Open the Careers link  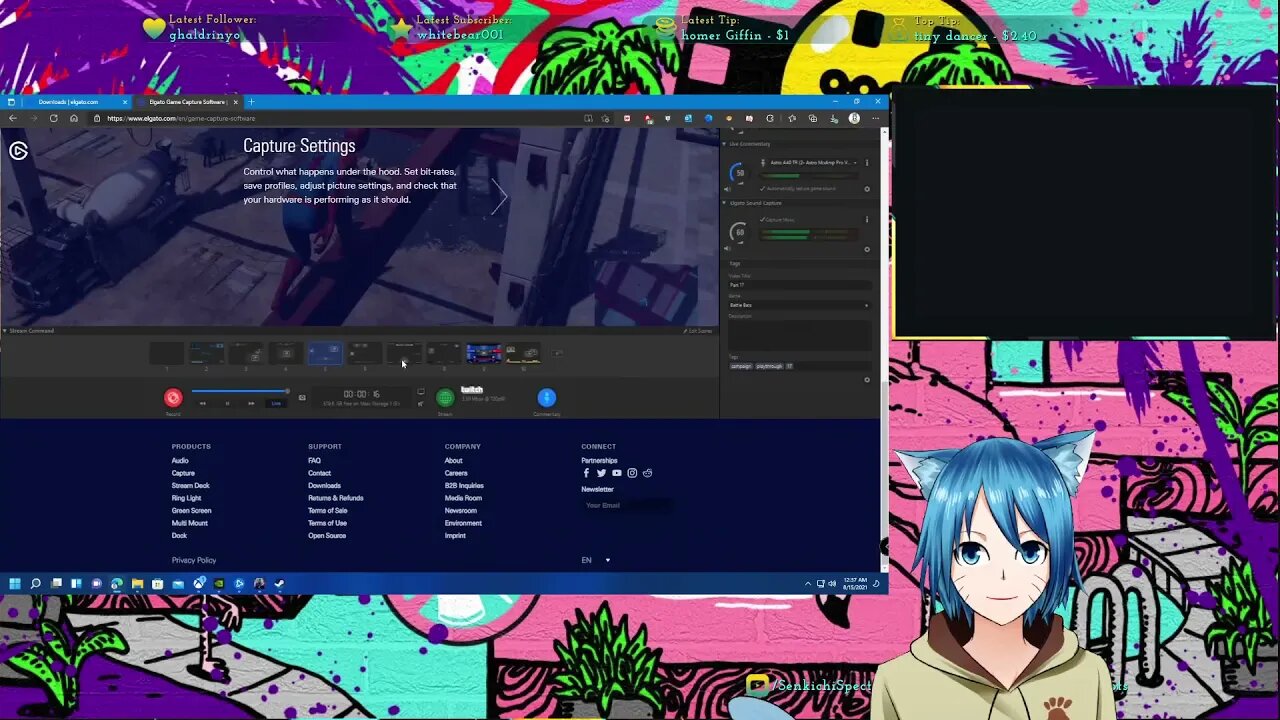tap(456, 473)
